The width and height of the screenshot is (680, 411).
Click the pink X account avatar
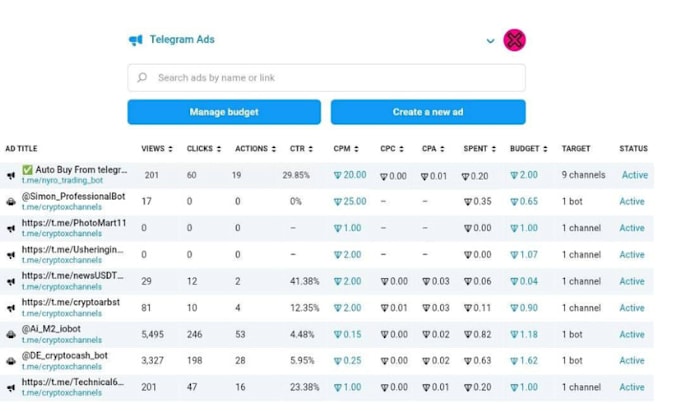514,40
